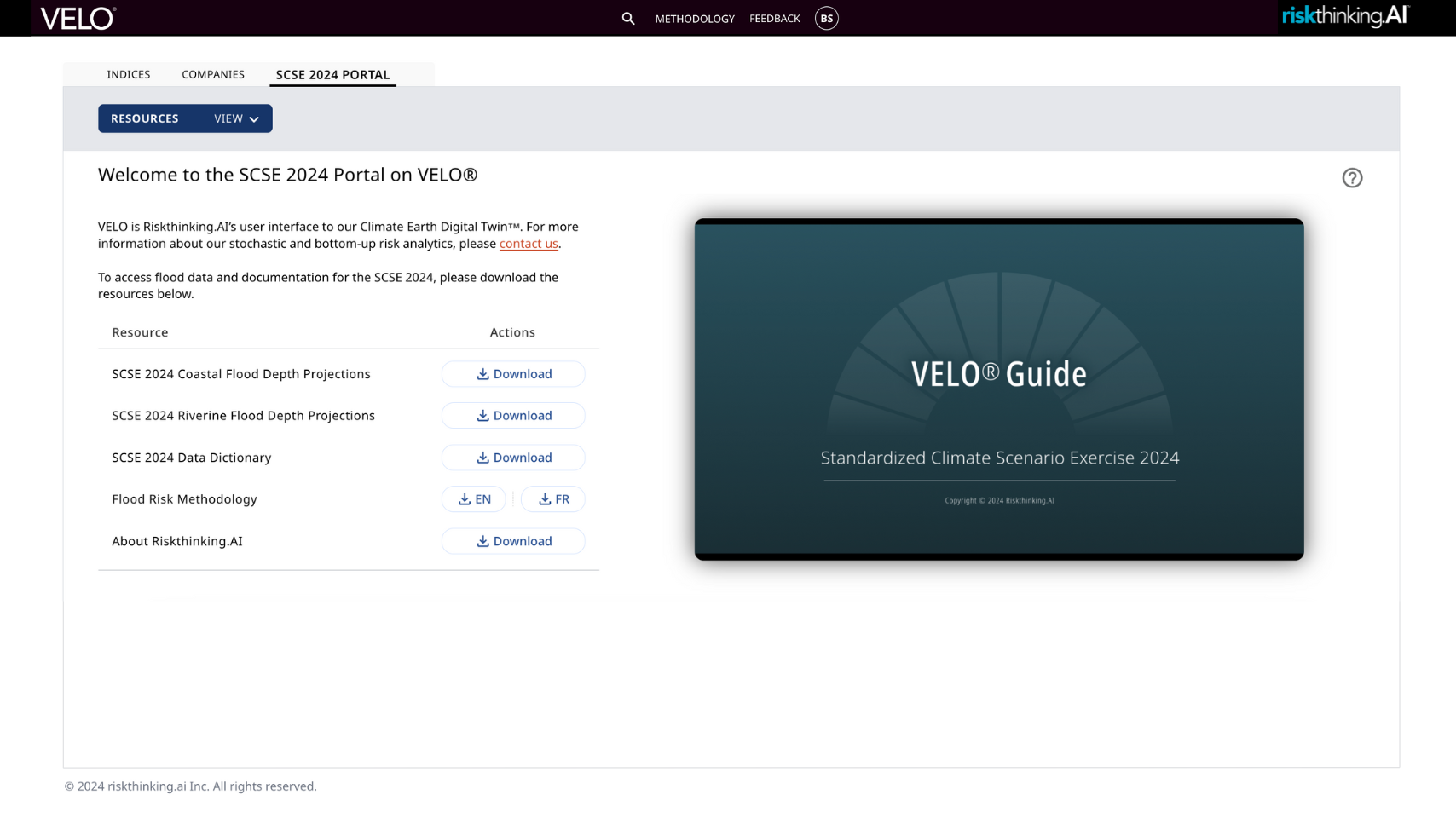Image resolution: width=1456 pixels, height=818 pixels.
Task: Open the SCSE 2024 PORTAL tab
Action: coord(332,75)
